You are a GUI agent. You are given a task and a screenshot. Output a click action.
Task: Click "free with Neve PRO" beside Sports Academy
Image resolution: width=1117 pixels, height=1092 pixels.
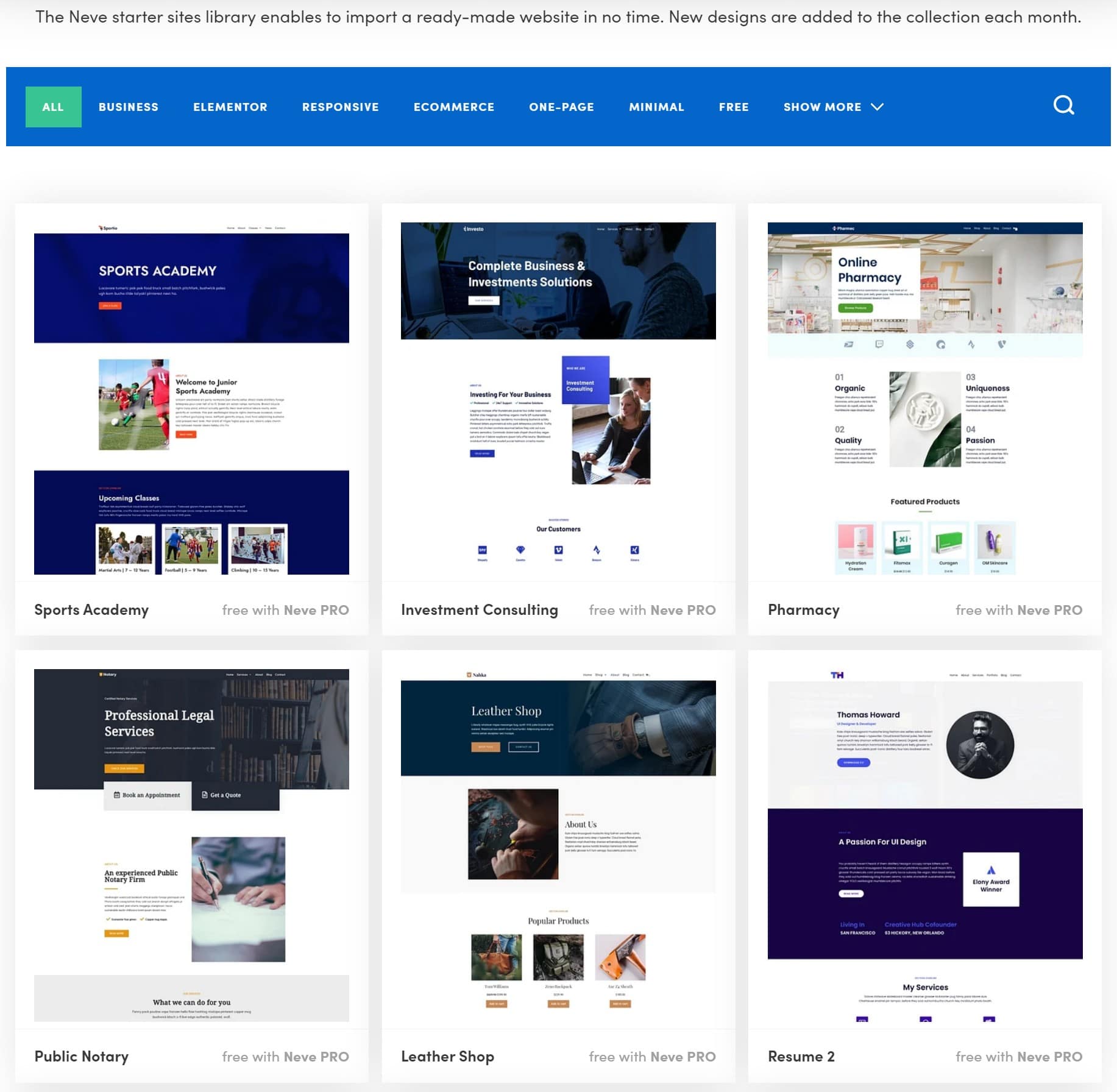click(285, 609)
